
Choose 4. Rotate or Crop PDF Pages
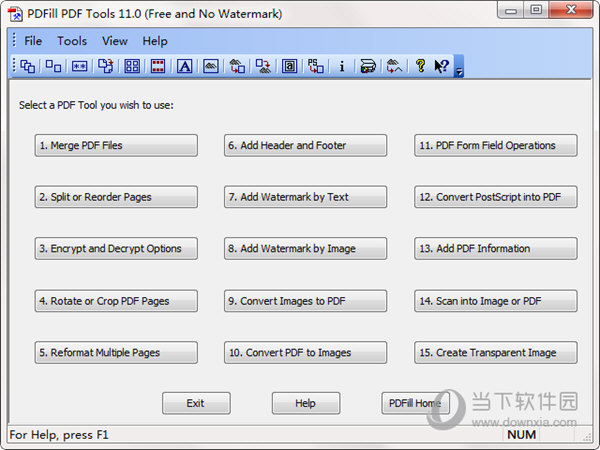(116, 301)
